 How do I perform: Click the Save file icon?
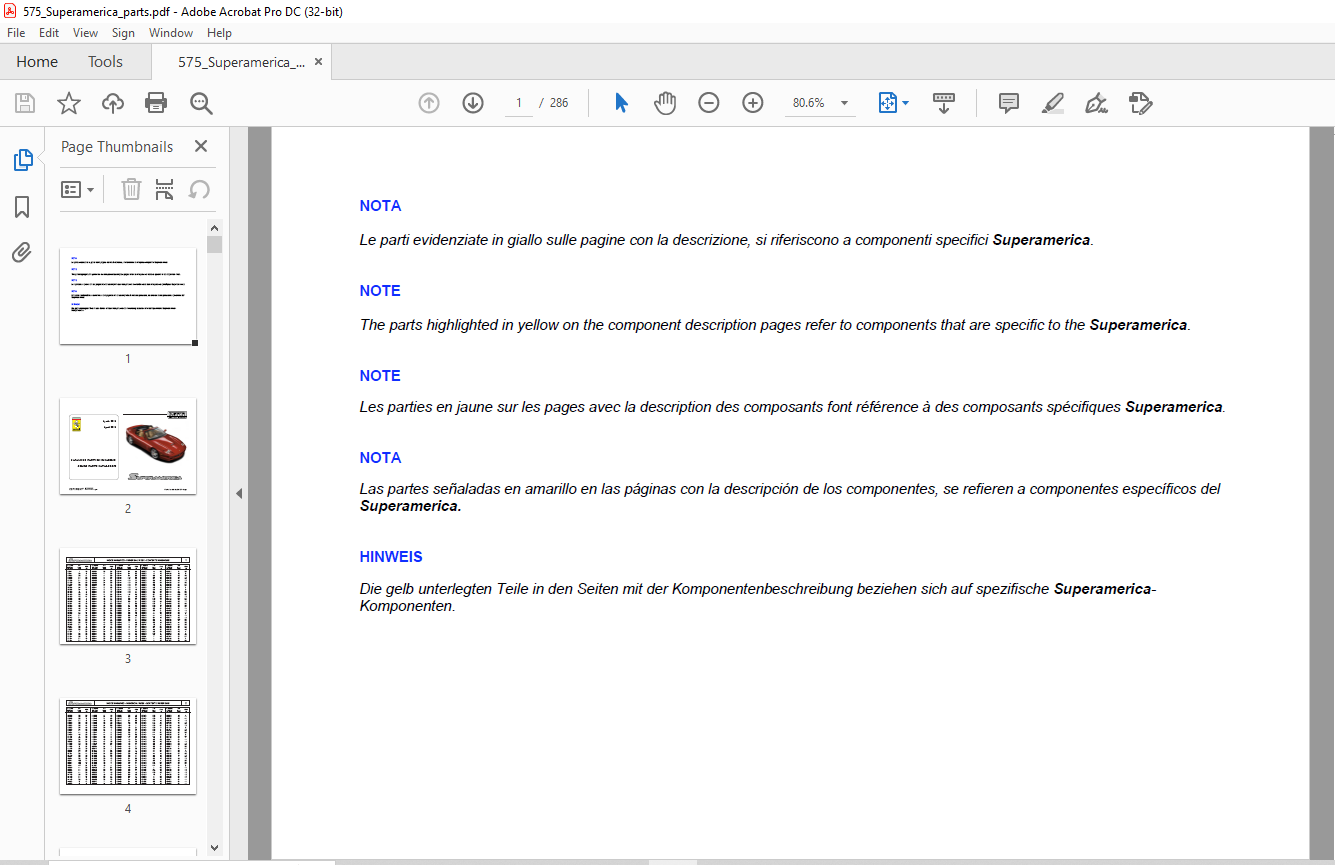25,103
